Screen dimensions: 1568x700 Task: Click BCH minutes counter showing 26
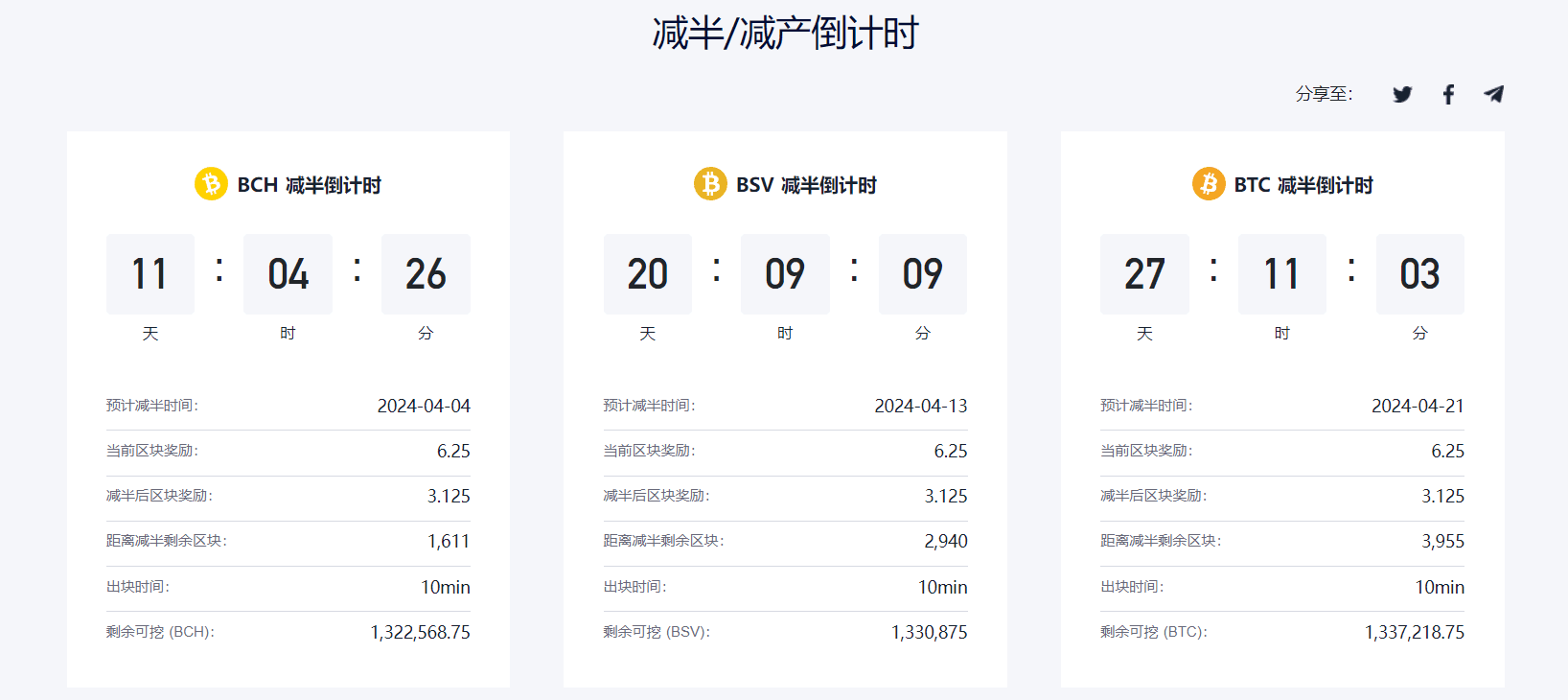426,274
